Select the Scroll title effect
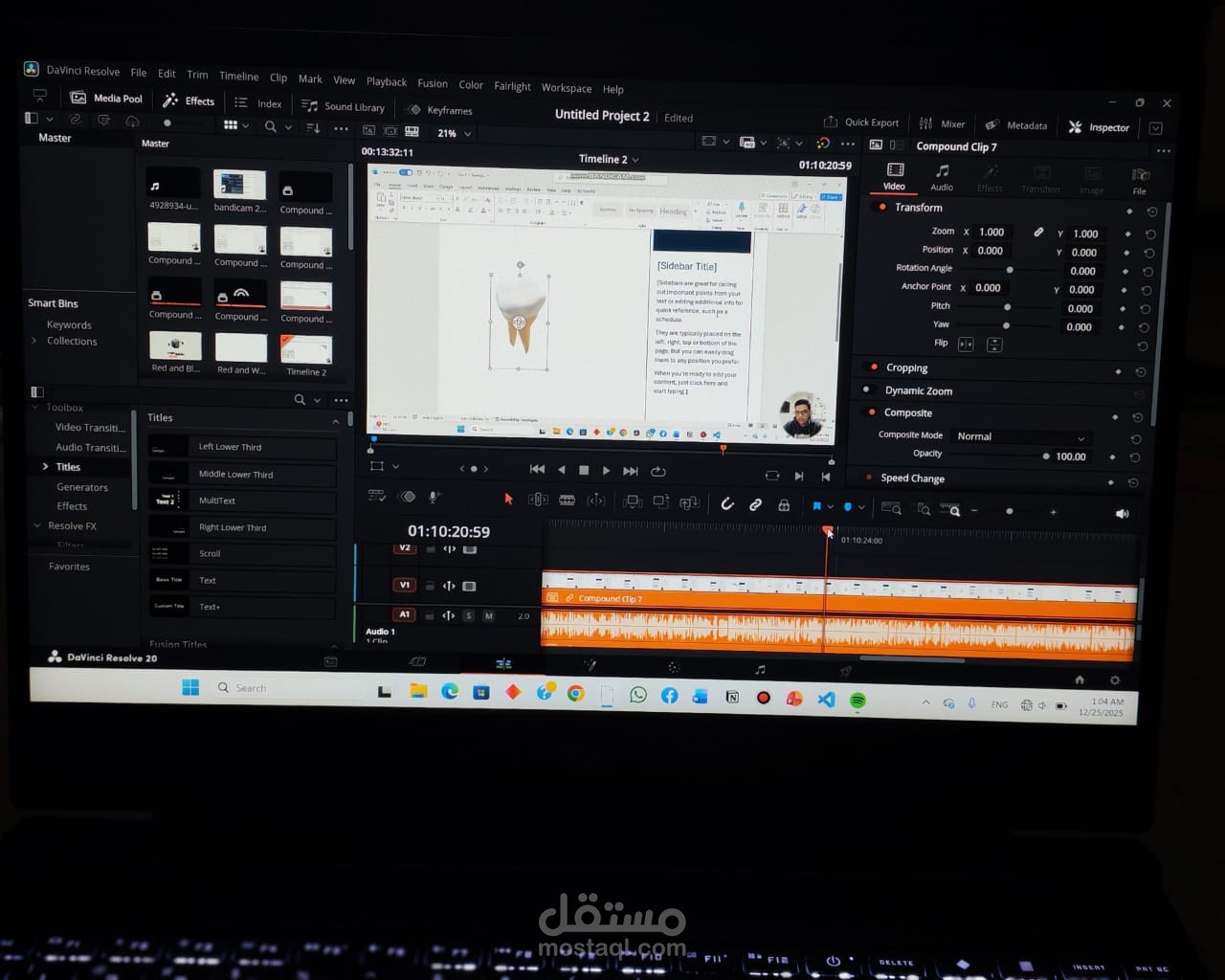Image resolution: width=1225 pixels, height=980 pixels. (x=241, y=553)
